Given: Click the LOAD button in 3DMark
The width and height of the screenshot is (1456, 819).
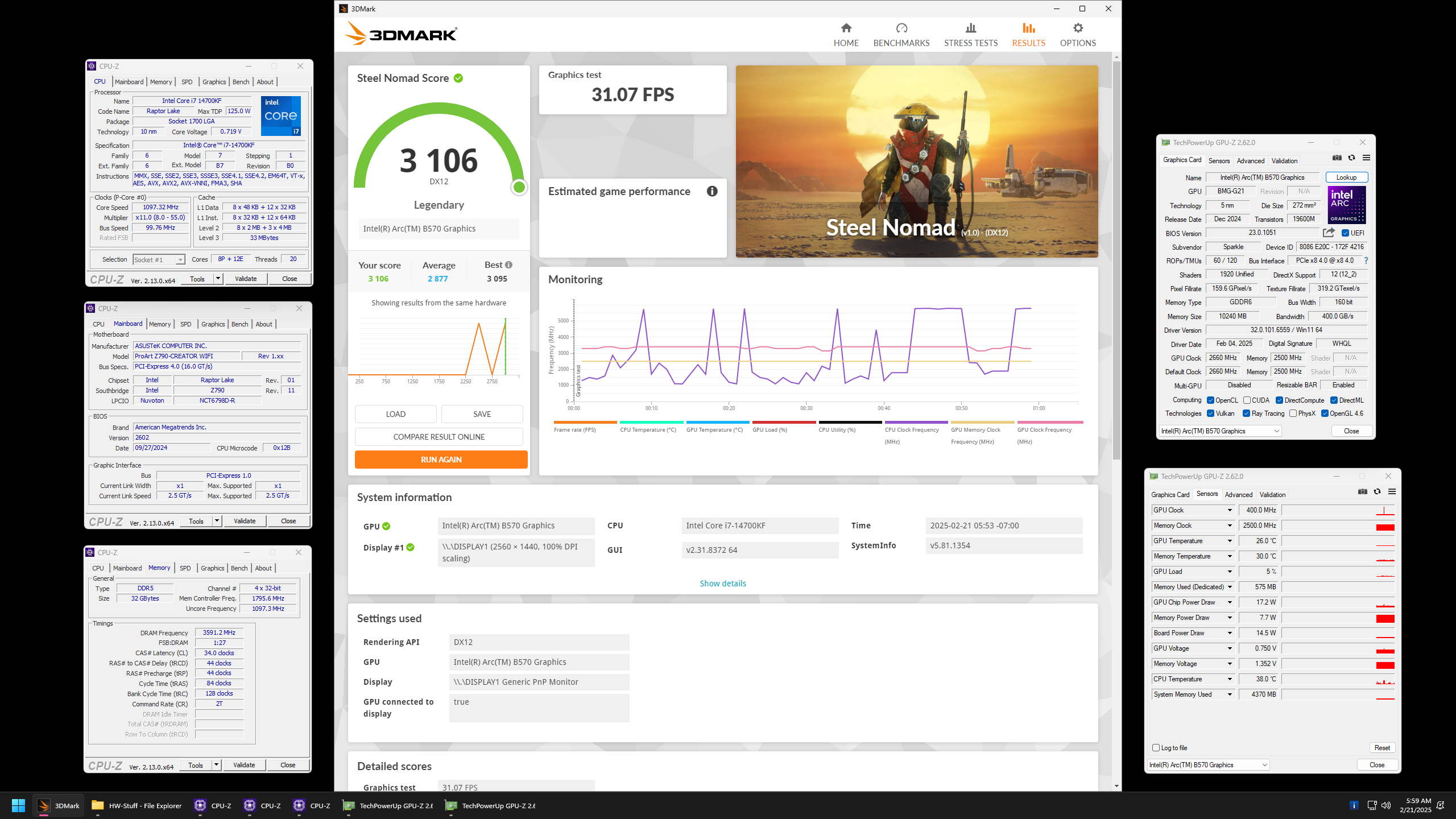Looking at the screenshot, I should (x=396, y=414).
